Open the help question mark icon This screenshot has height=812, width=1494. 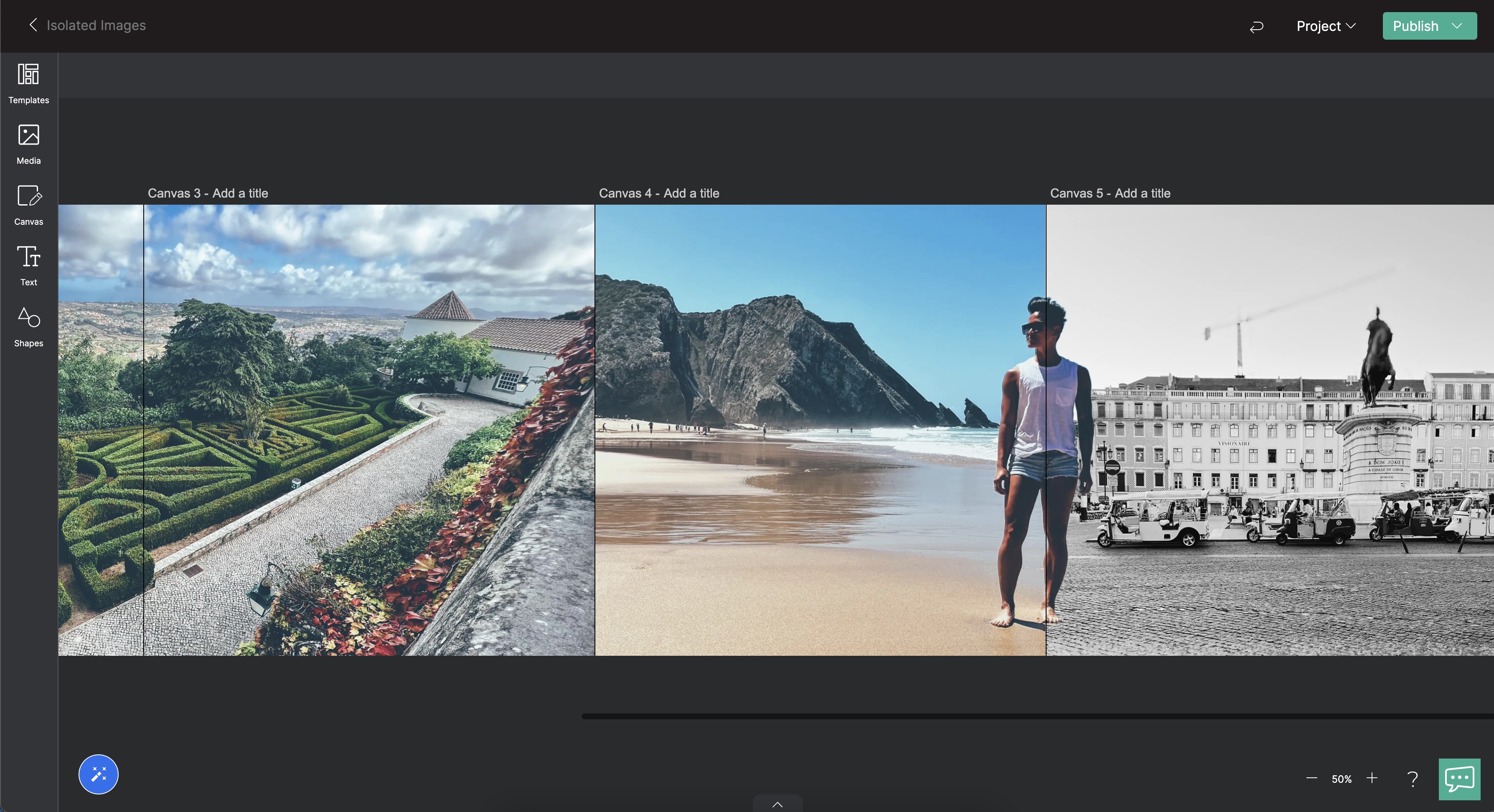[x=1413, y=778]
